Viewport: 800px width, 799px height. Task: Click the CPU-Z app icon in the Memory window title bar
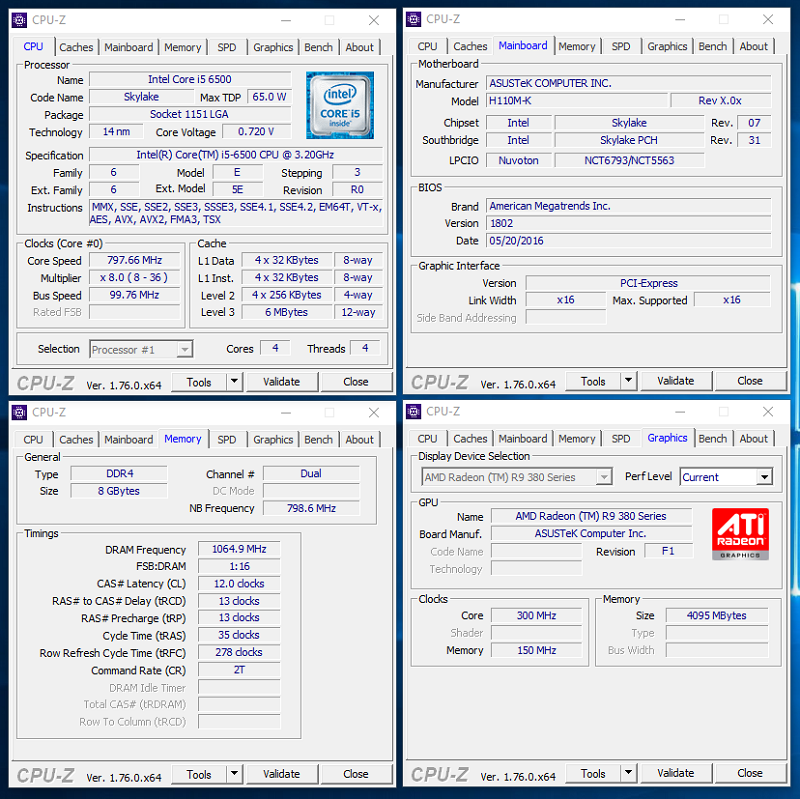19,412
